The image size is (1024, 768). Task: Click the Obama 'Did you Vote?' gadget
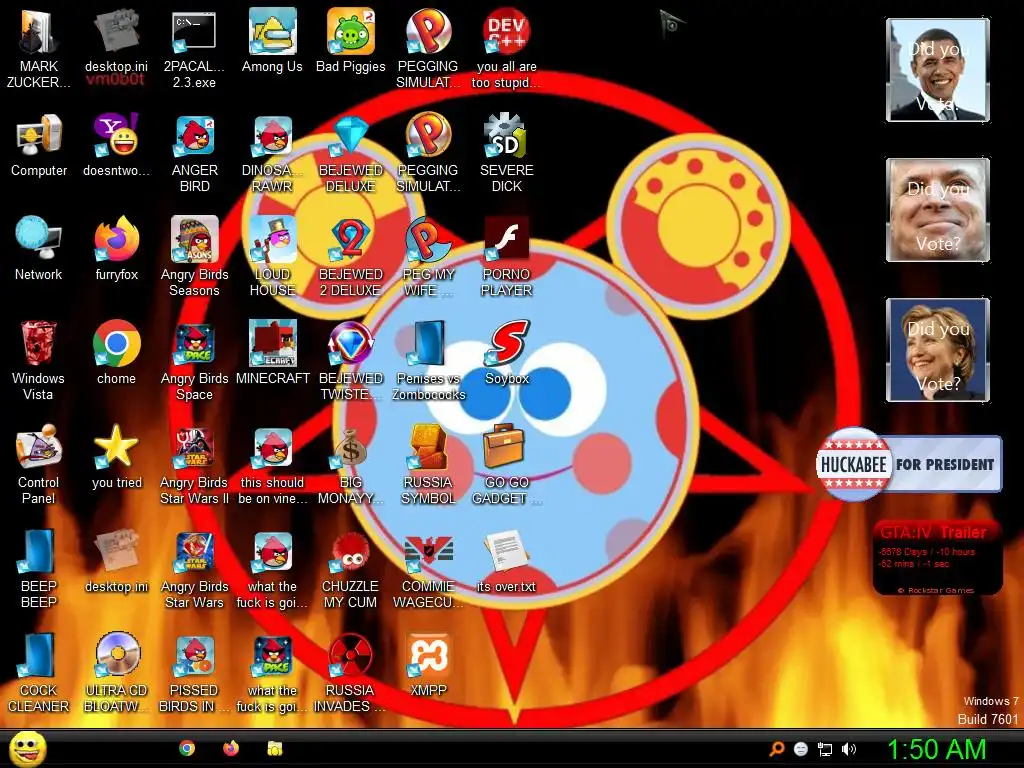pyautogui.click(x=938, y=70)
